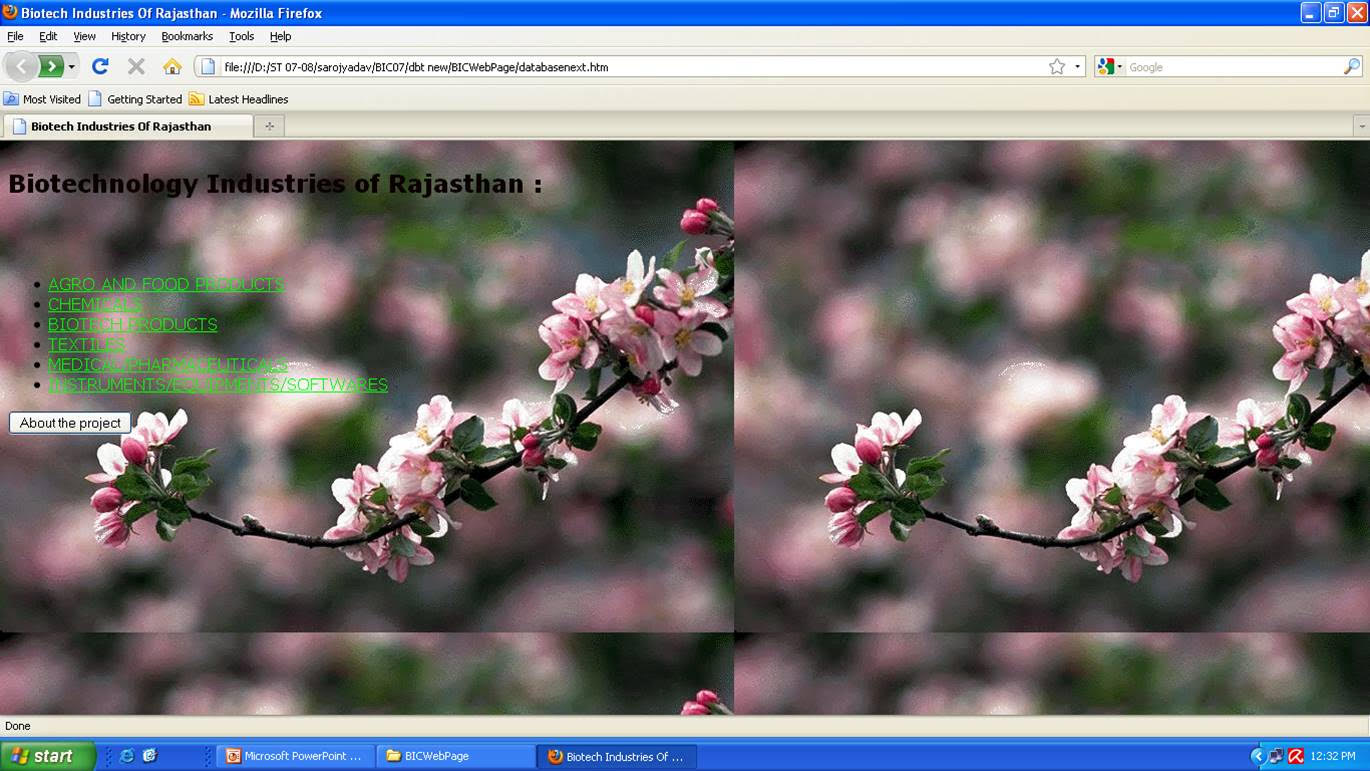
Task: Open the Windows Start menu
Action: click(x=47, y=756)
